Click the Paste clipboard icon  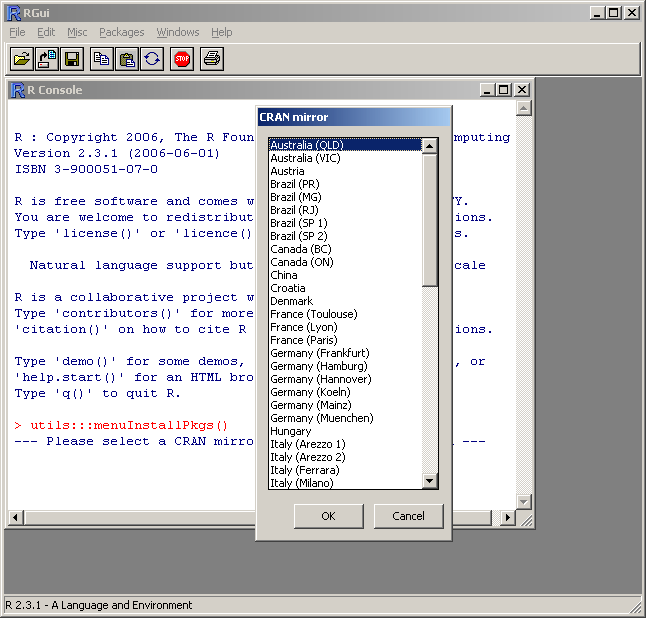(127, 59)
